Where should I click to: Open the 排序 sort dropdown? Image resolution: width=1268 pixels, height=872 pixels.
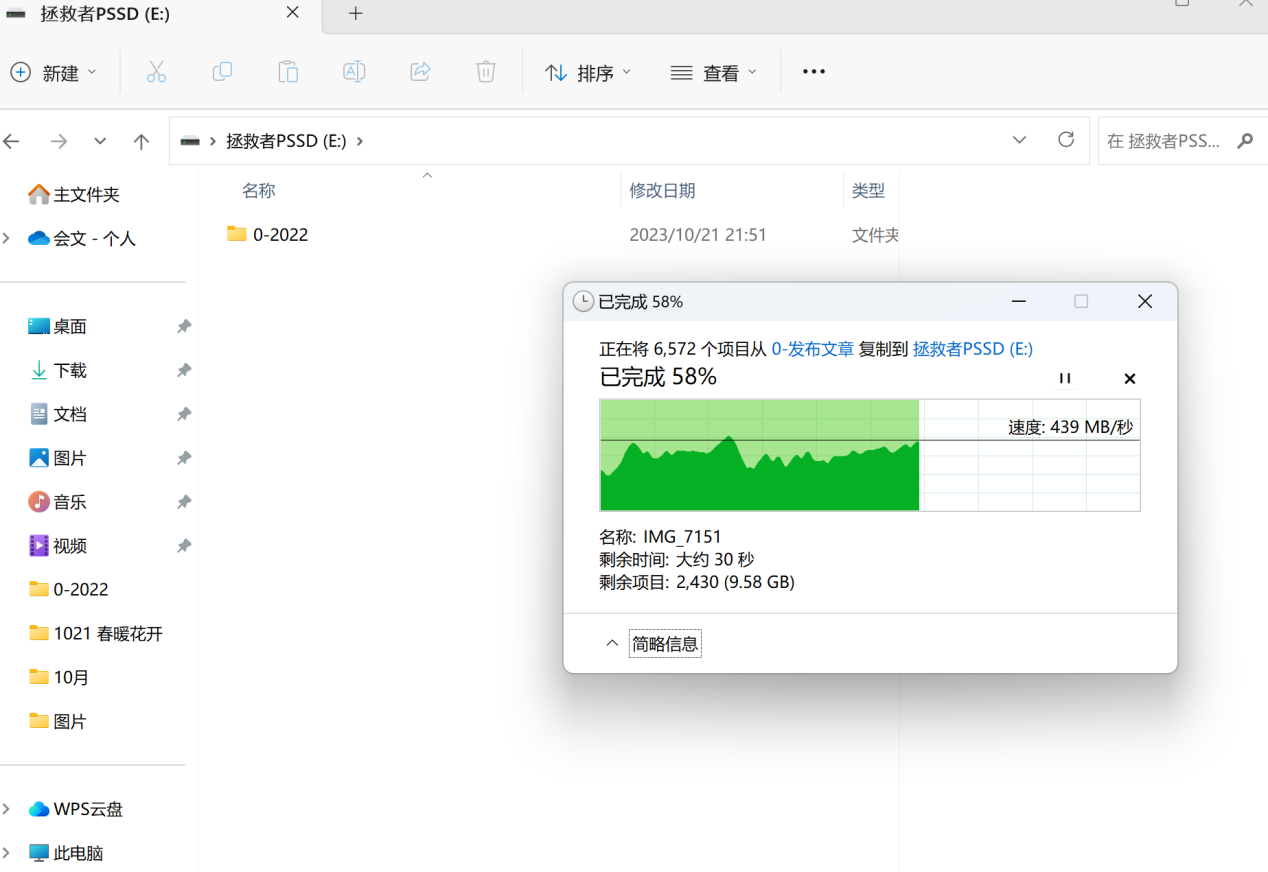588,72
